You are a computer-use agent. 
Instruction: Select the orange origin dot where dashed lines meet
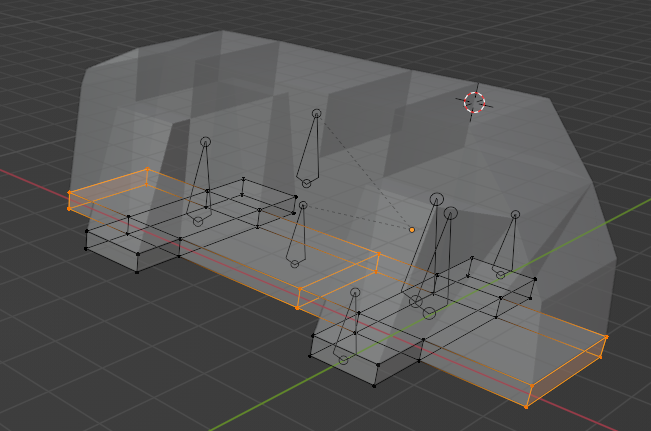tap(412, 230)
